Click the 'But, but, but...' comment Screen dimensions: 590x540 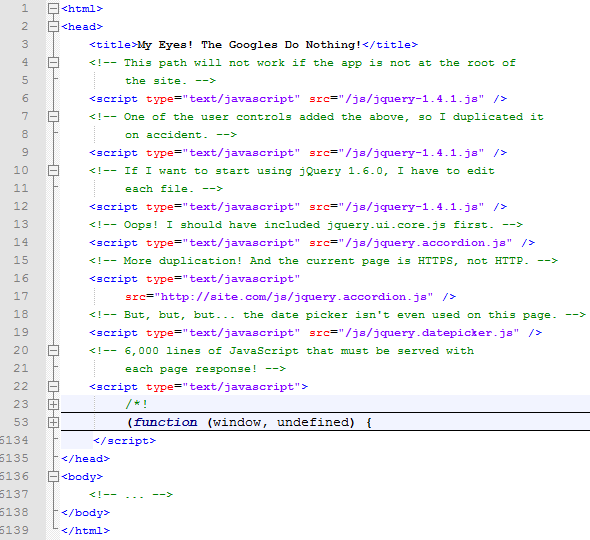(x=338, y=315)
